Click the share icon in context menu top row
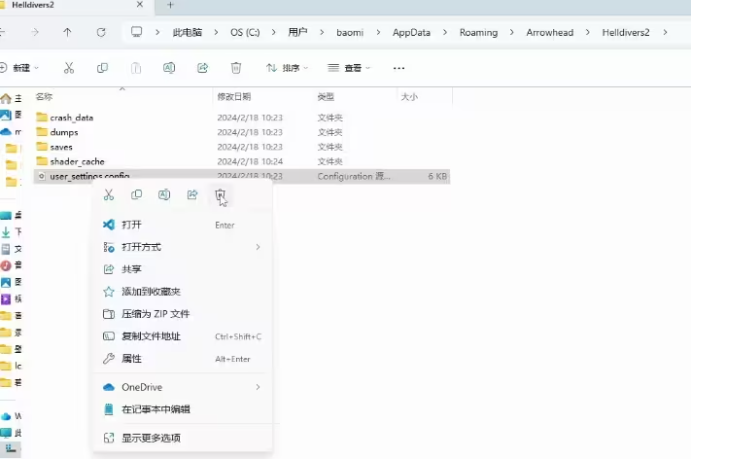Viewport: 731px width, 468px height. (x=192, y=195)
